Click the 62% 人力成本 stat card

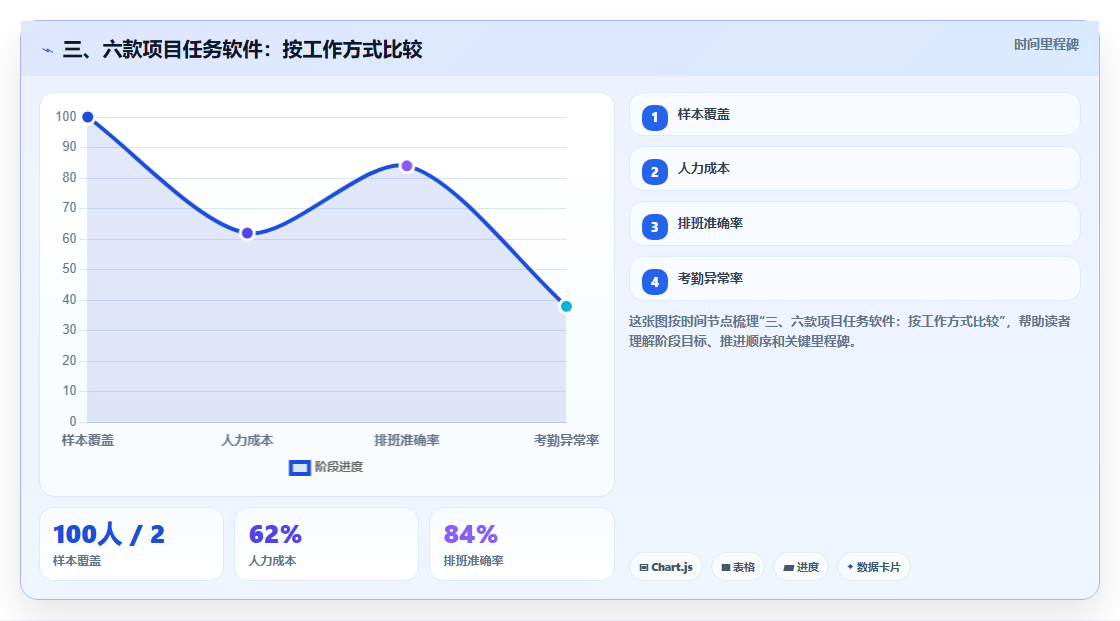coord(326,544)
